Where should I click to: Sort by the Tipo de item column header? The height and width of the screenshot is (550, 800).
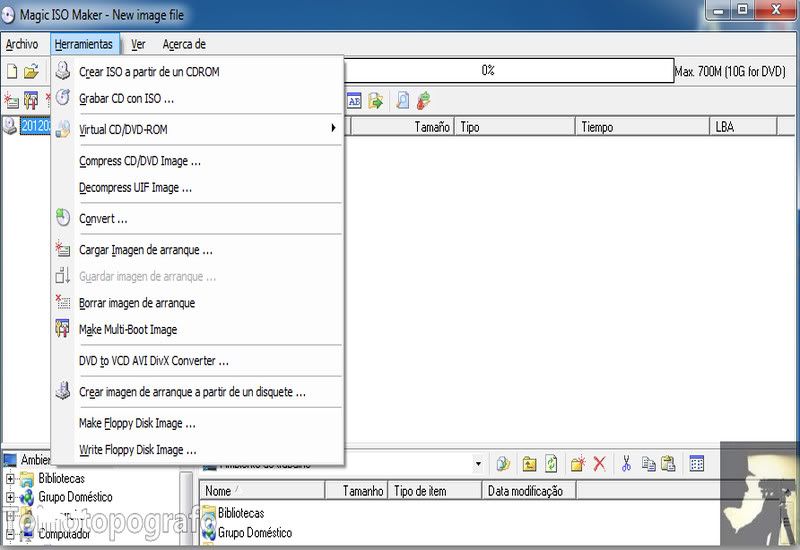point(435,491)
